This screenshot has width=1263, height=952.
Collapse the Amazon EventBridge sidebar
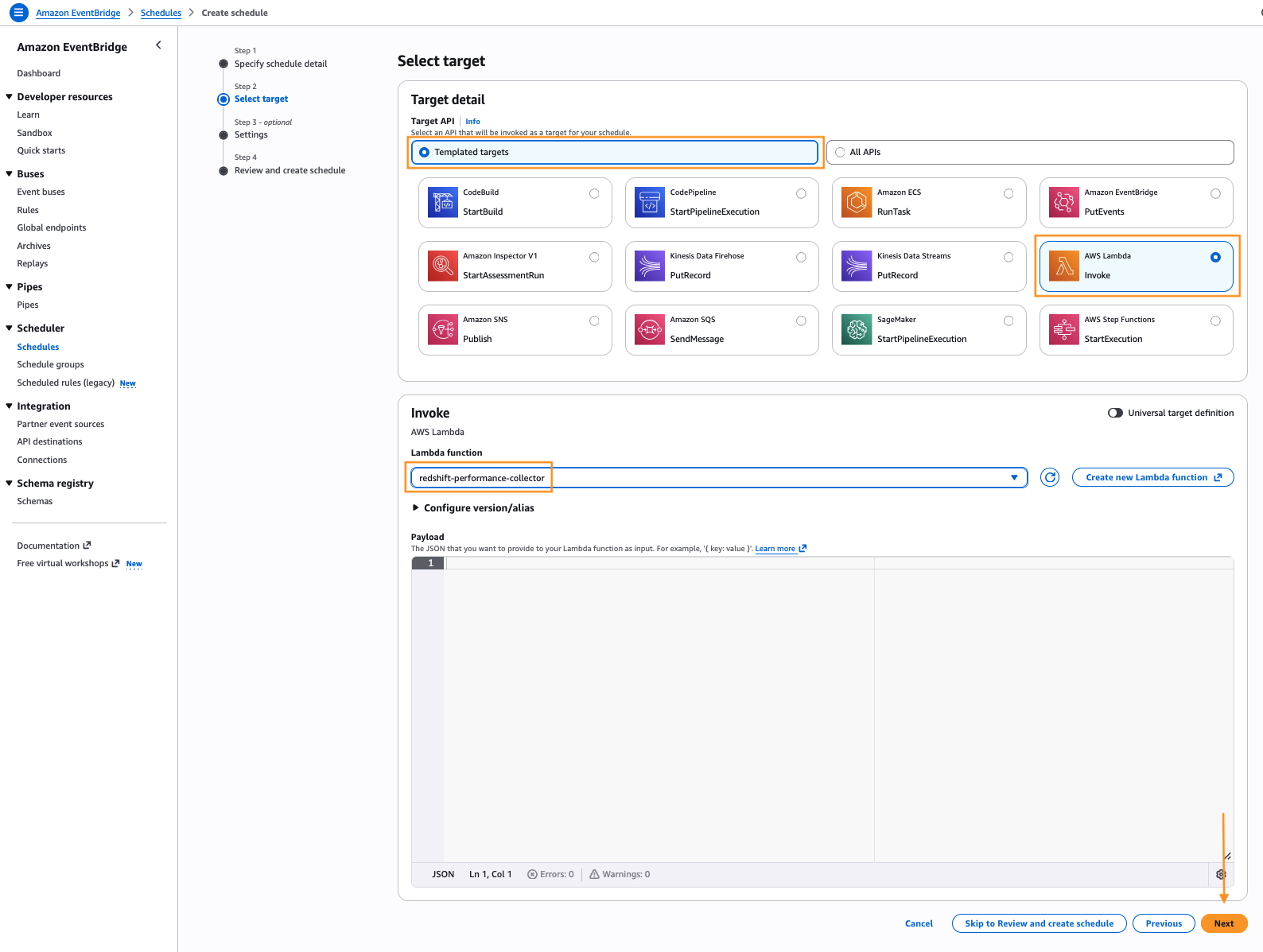(x=159, y=45)
